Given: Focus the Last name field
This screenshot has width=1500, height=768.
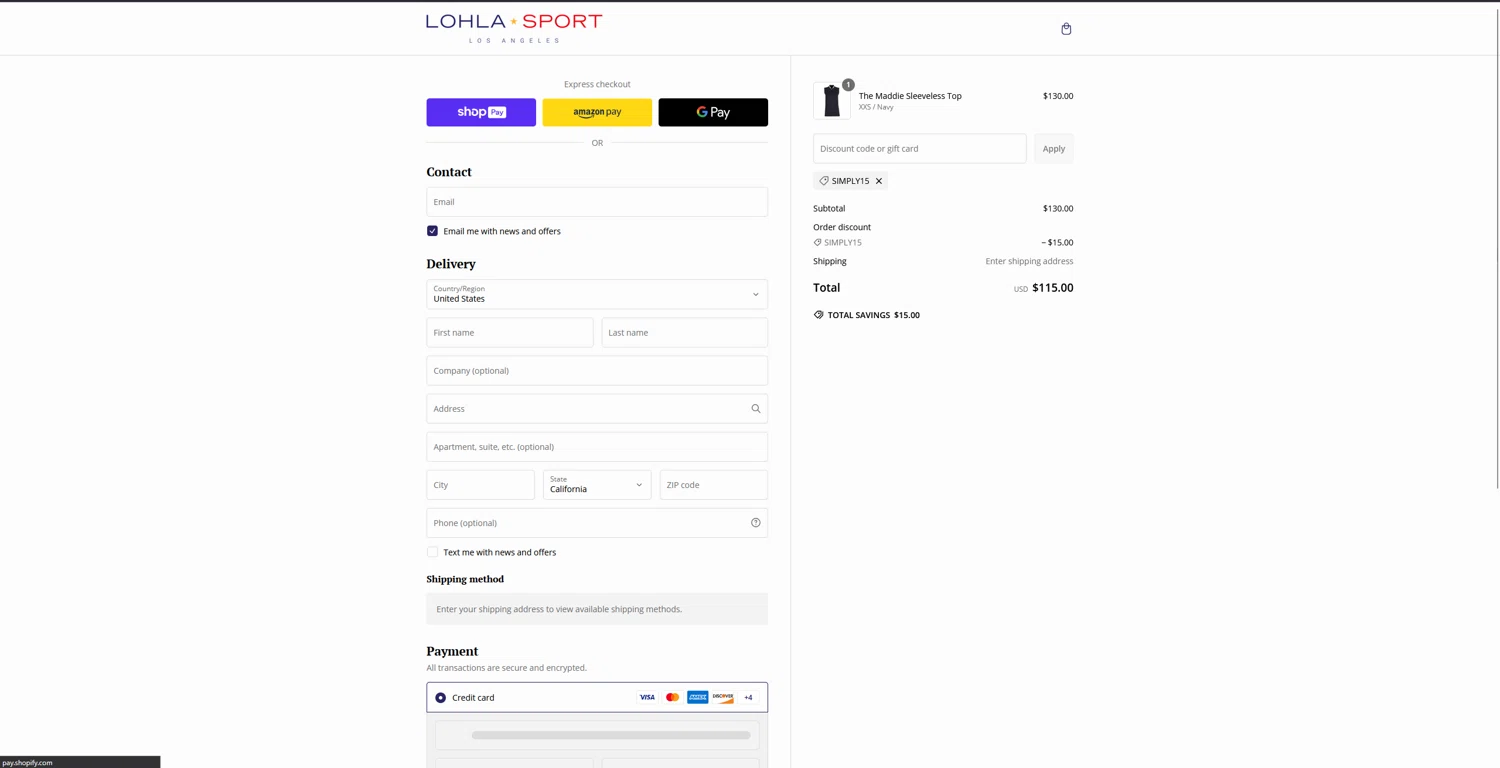Looking at the screenshot, I should [x=685, y=333].
